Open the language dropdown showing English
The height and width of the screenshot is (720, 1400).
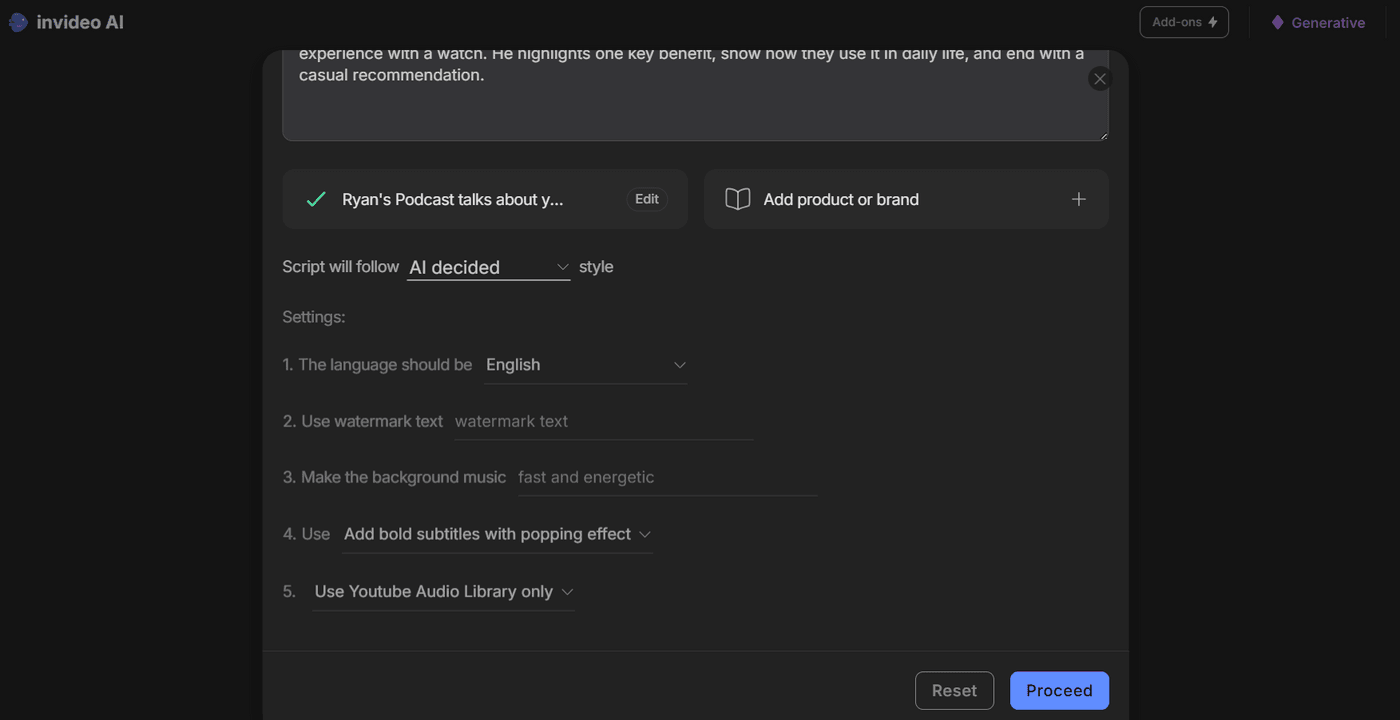[585, 365]
